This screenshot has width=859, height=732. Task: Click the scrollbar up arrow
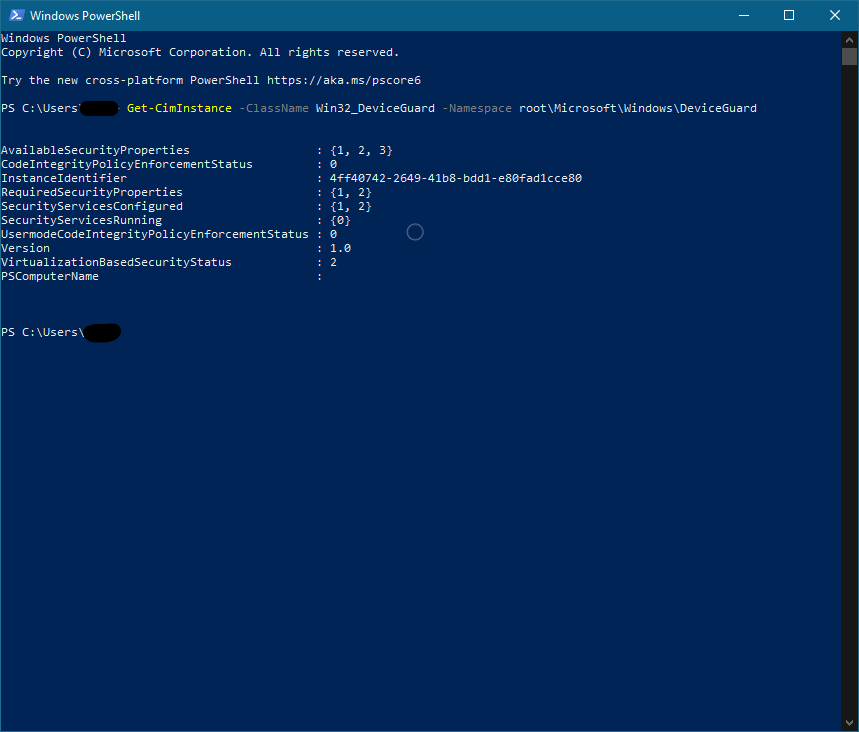[850, 38]
